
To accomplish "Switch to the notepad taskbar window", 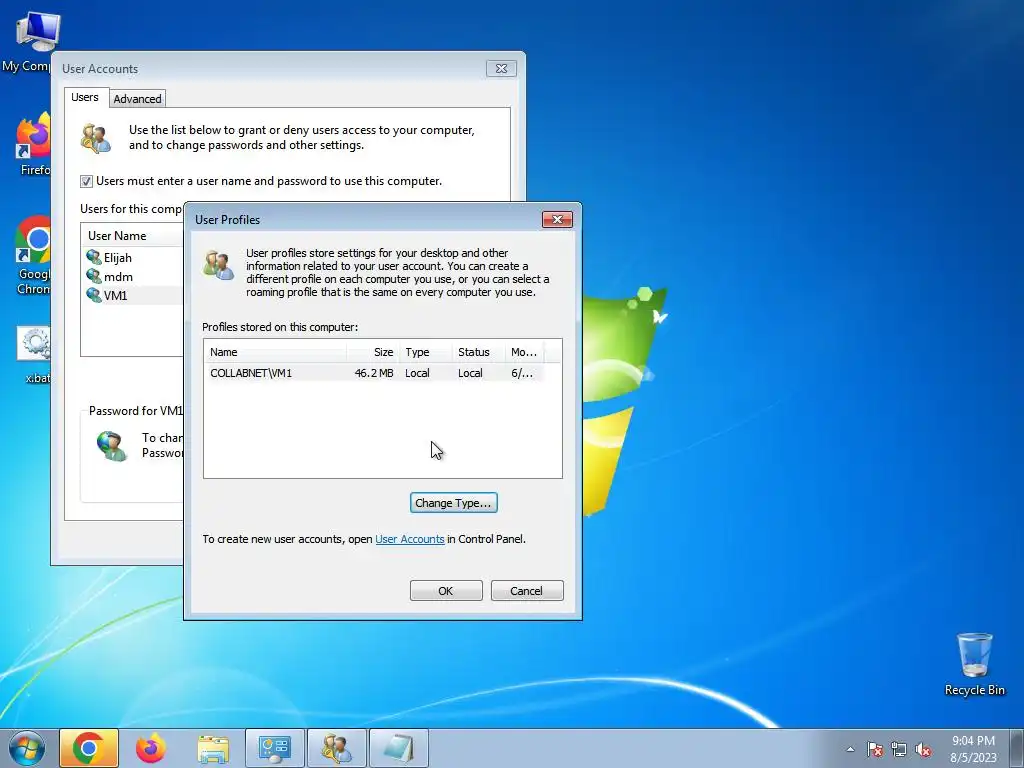I will [399, 748].
